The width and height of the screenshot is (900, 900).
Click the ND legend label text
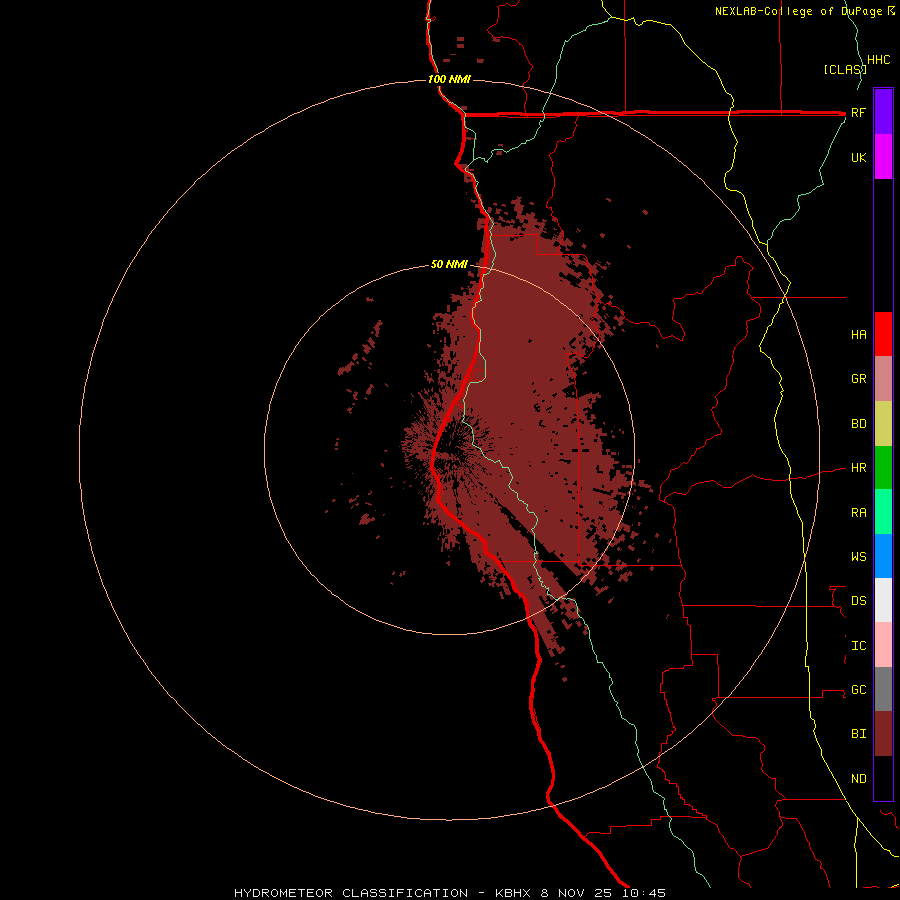[x=859, y=779]
